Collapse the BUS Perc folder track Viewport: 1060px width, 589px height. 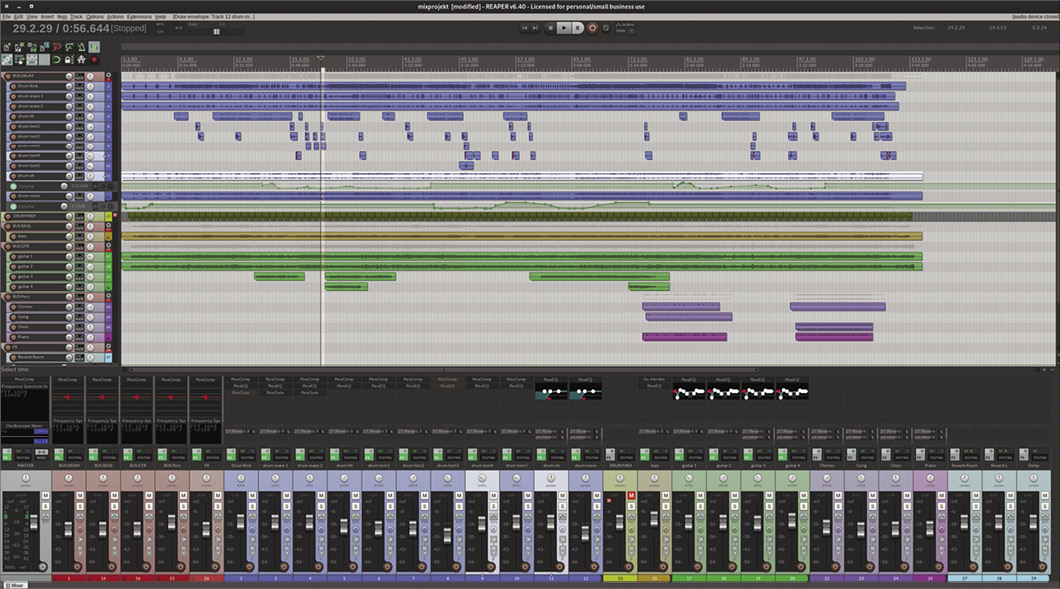pyautogui.click(x=108, y=295)
